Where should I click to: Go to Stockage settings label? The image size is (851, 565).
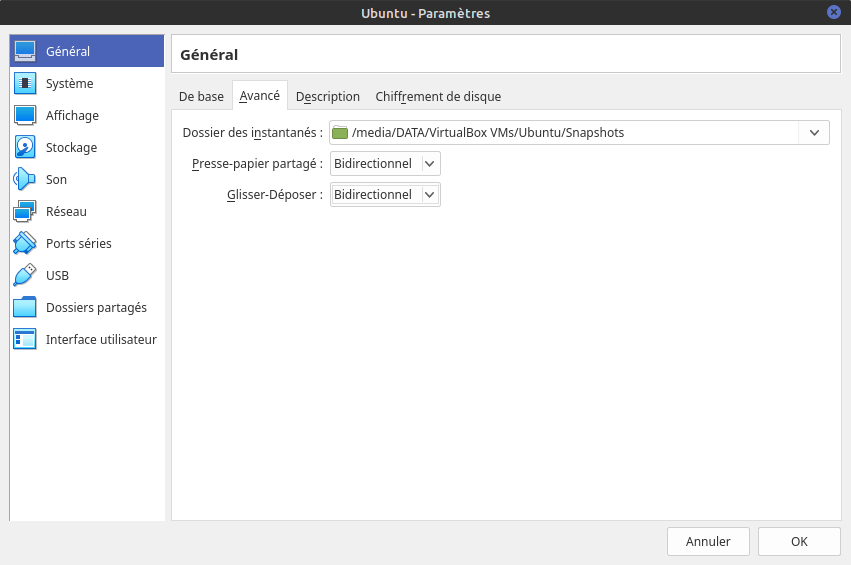[x=71, y=148]
